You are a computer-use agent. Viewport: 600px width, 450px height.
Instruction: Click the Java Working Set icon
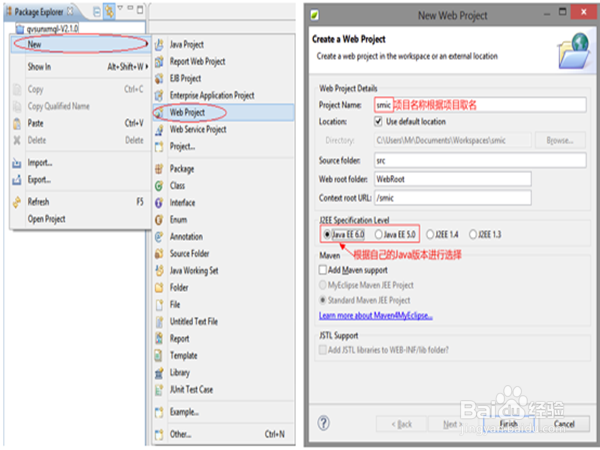tap(159, 271)
